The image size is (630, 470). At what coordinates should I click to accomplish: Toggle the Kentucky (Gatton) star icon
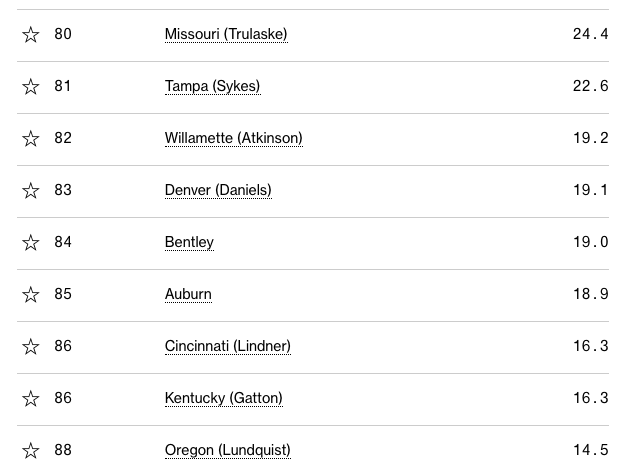[x=31, y=399]
